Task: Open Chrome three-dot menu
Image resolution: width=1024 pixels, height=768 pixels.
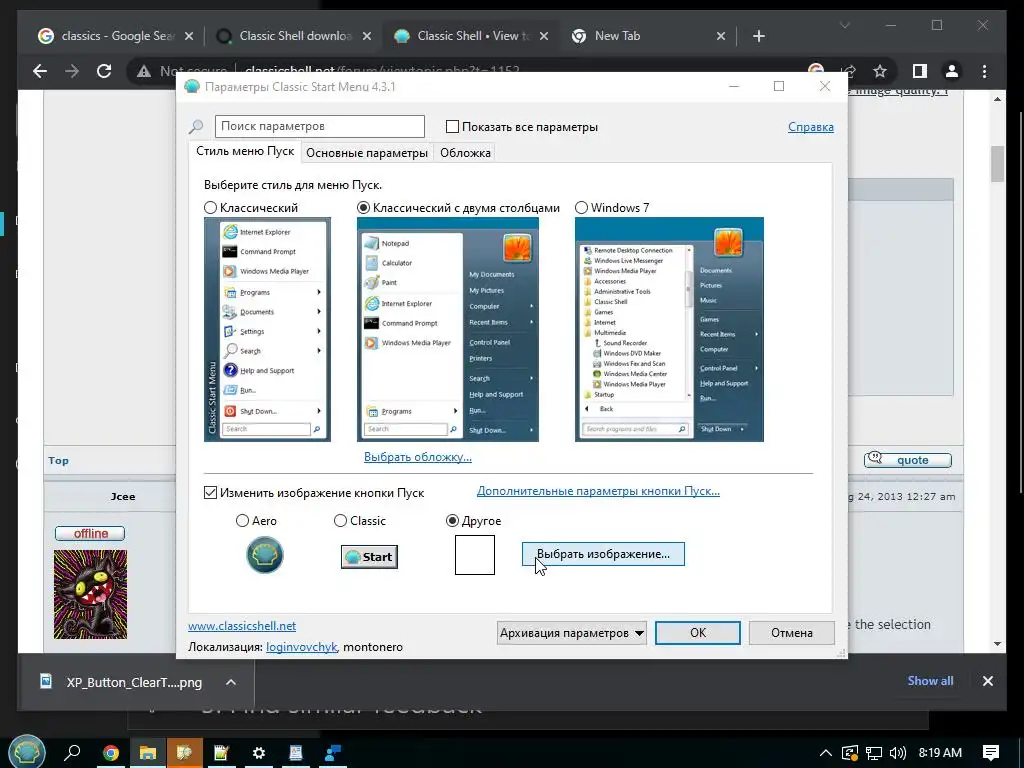Action: tap(984, 71)
